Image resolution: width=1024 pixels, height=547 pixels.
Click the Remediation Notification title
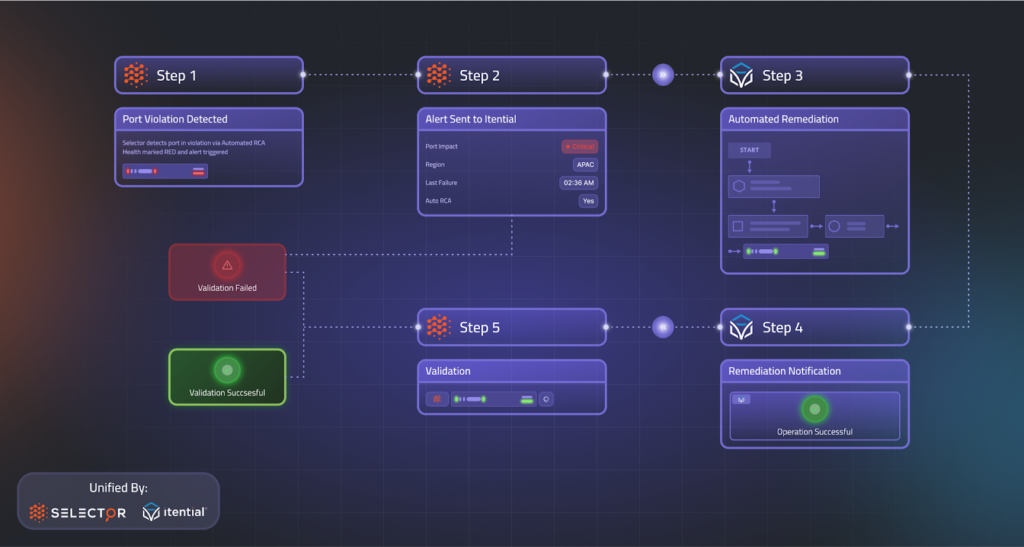tap(784, 371)
